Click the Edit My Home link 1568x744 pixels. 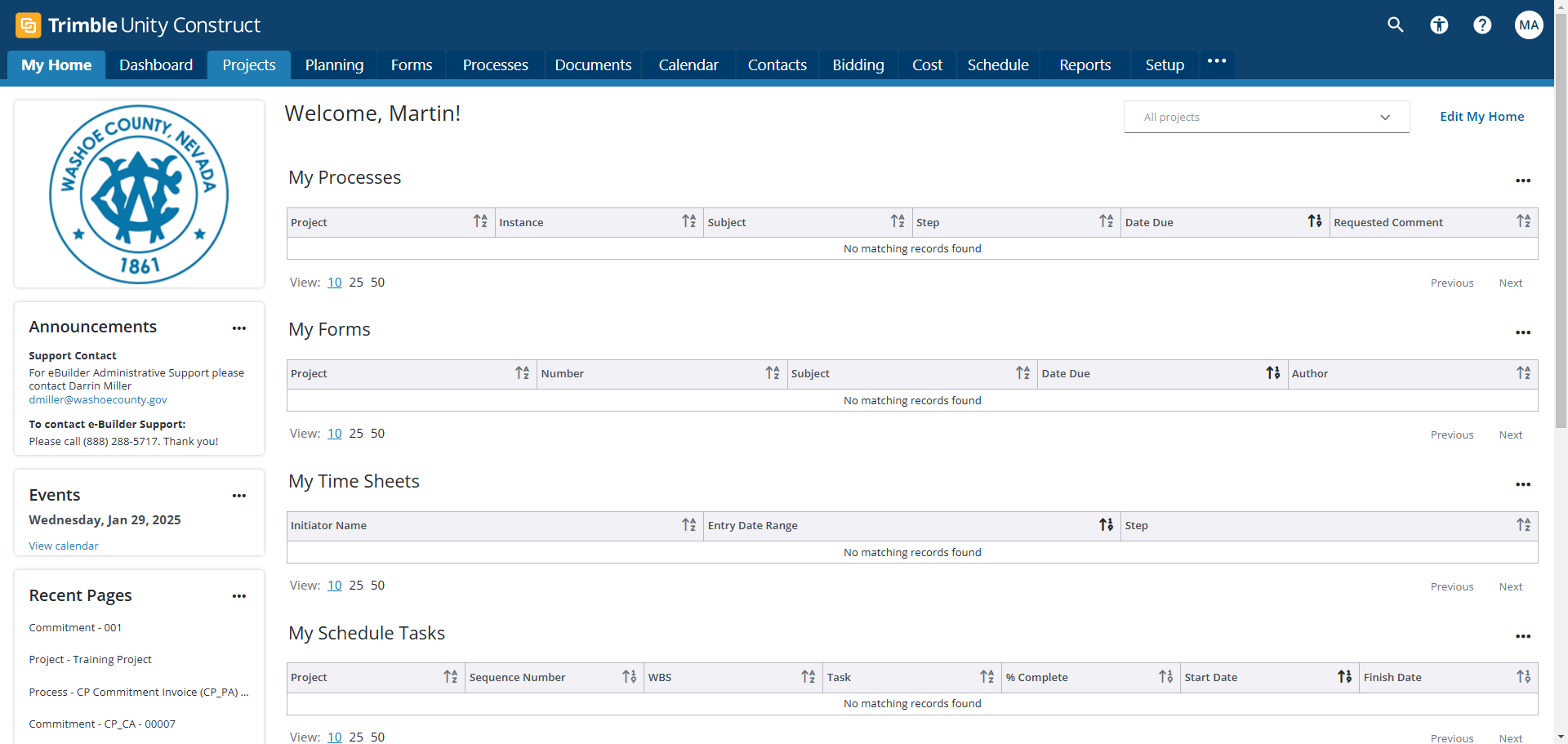(x=1481, y=117)
